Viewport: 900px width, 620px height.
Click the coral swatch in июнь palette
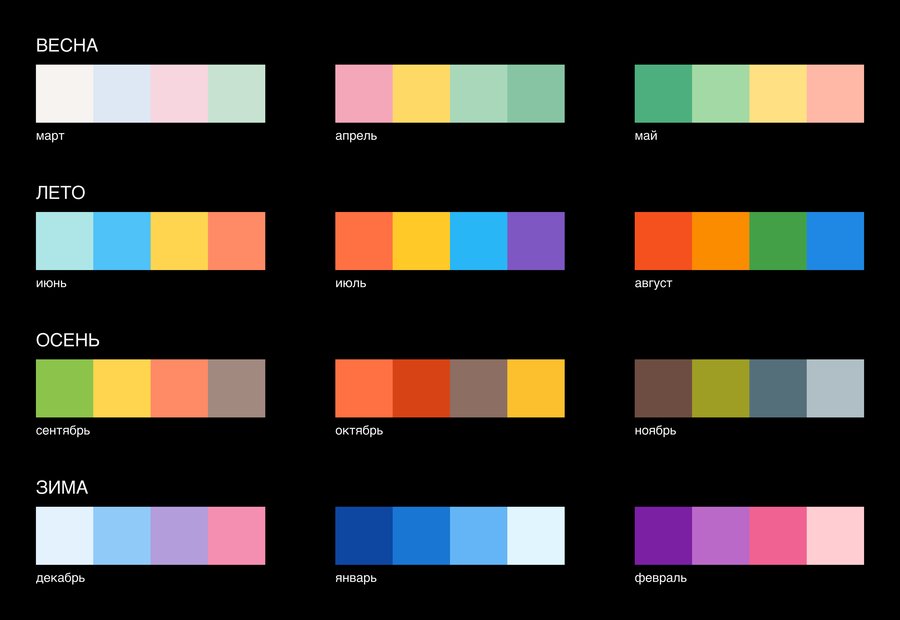tap(237, 241)
